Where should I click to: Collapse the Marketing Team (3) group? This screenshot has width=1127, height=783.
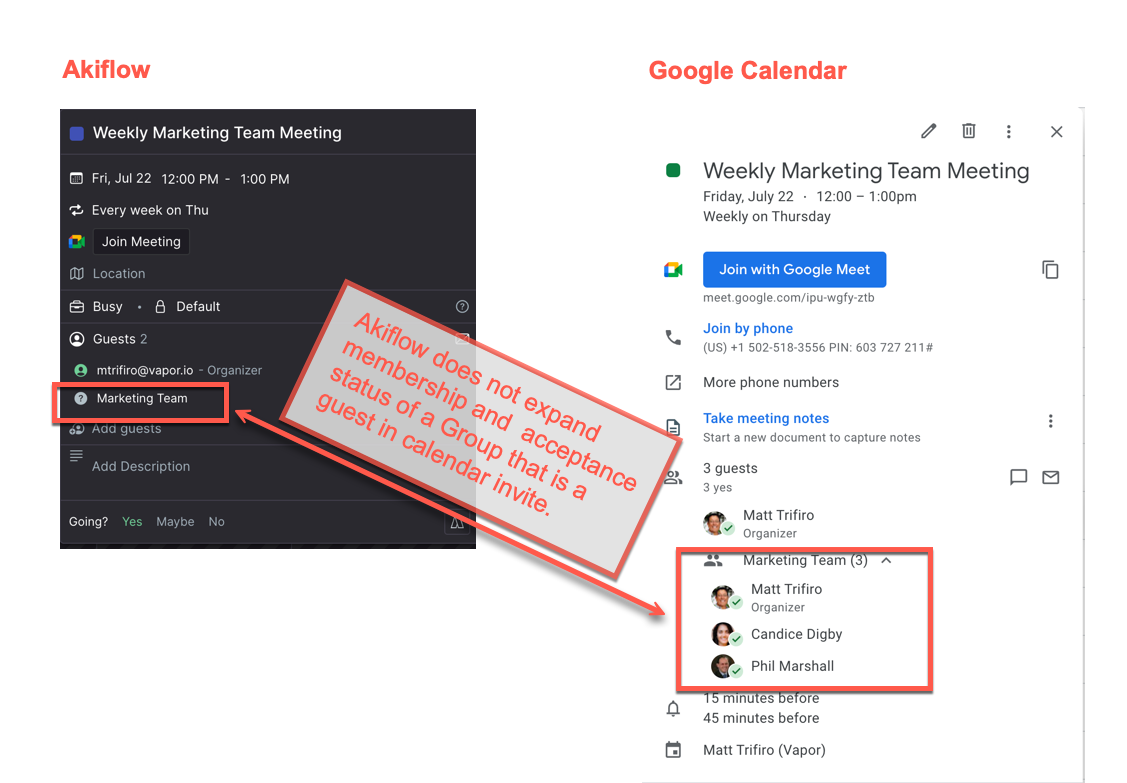point(886,561)
